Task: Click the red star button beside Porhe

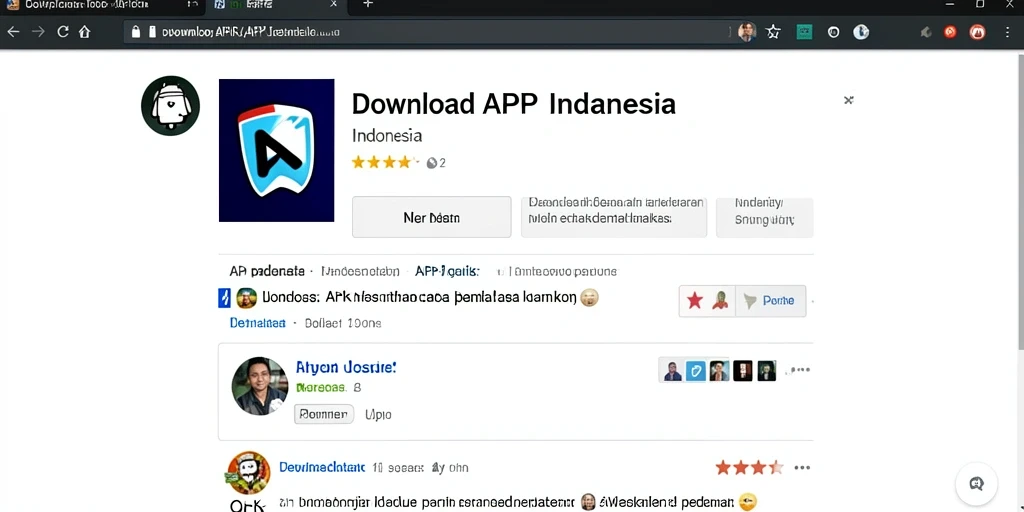Action: point(695,300)
